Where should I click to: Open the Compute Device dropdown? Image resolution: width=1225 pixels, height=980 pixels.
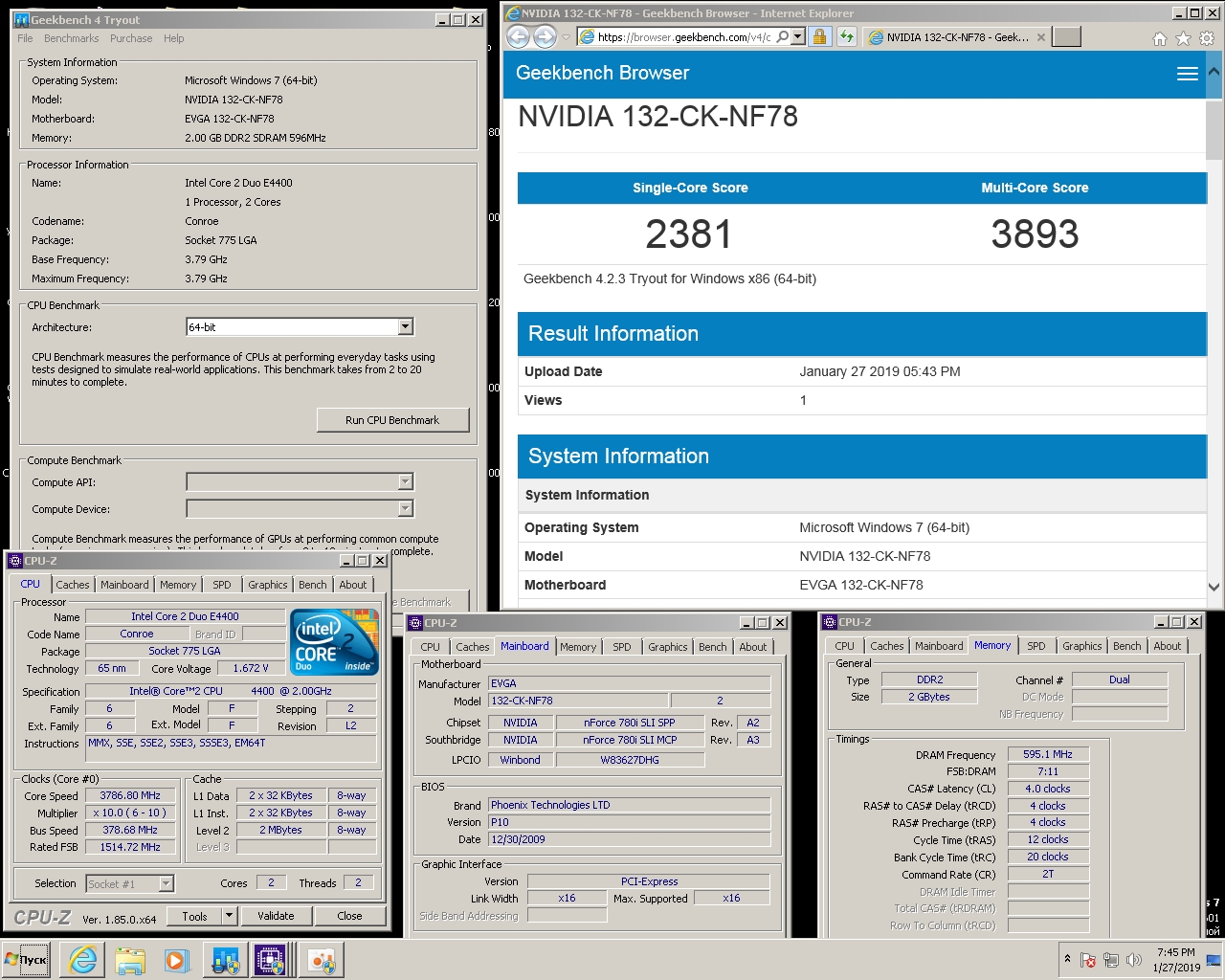click(x=406, y=508)
